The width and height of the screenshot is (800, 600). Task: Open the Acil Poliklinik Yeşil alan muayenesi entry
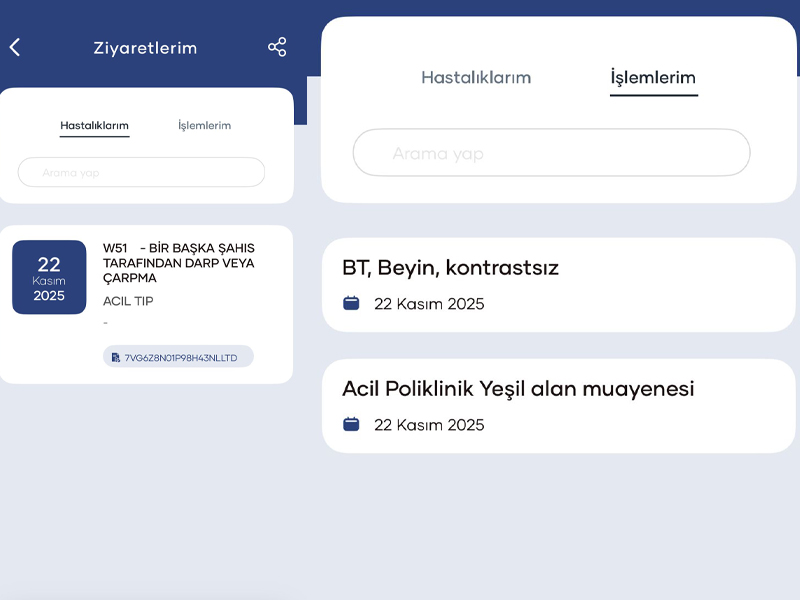pyautogui.click(x=519, y=389)
